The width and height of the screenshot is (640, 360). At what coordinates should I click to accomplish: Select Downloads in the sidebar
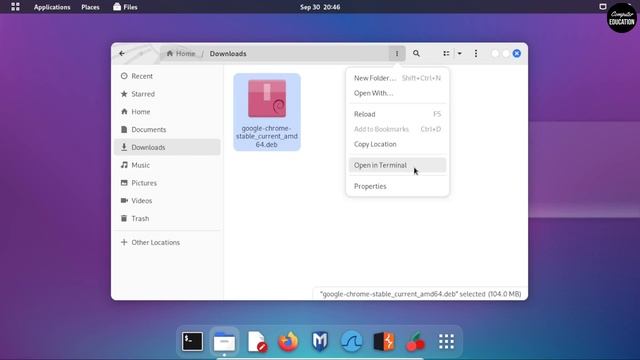pos(167,147)
